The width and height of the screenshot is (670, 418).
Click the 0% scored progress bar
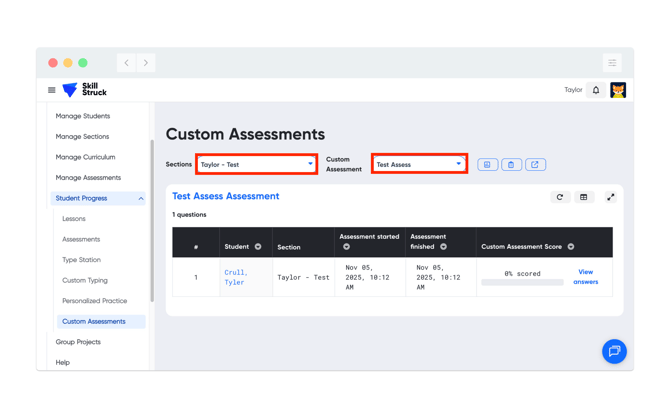(x=522, y=283)
